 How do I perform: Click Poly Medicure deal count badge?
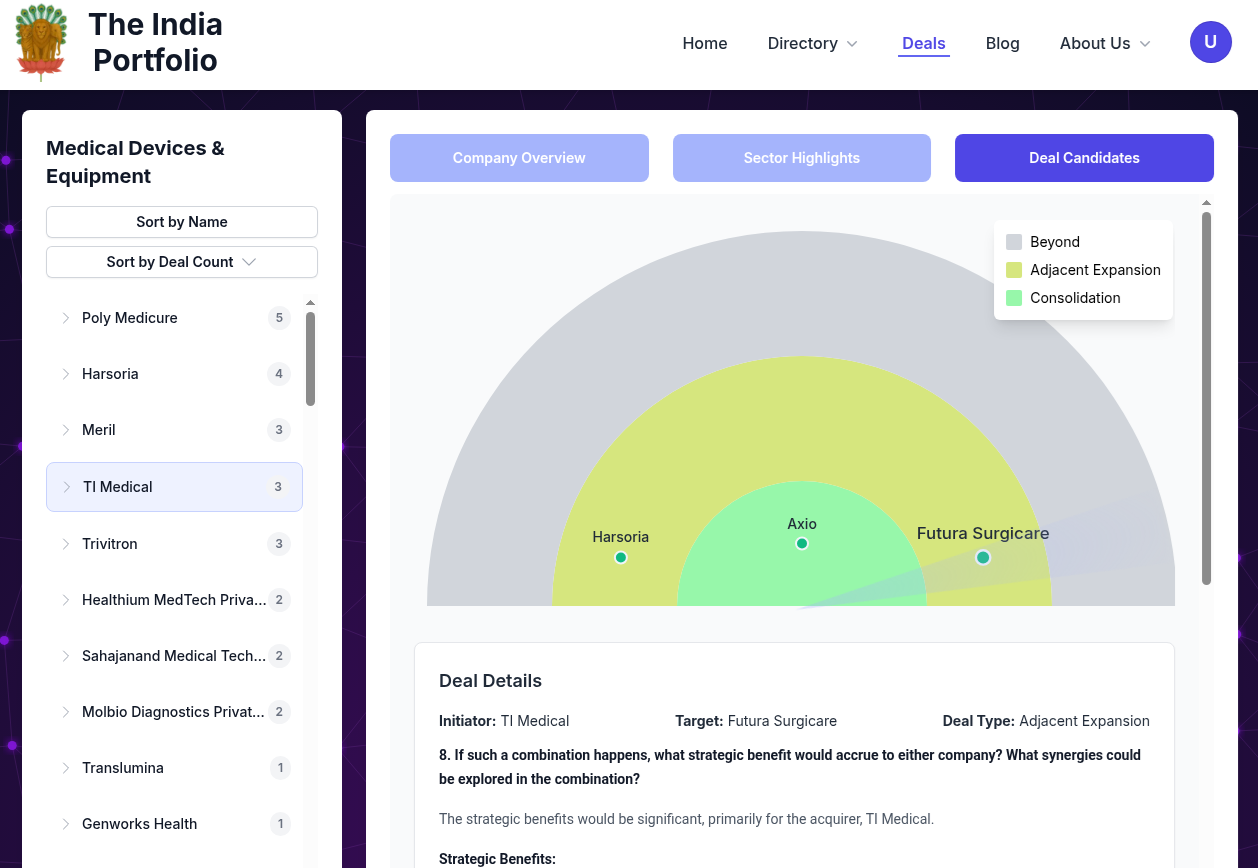tap(279, 318)
